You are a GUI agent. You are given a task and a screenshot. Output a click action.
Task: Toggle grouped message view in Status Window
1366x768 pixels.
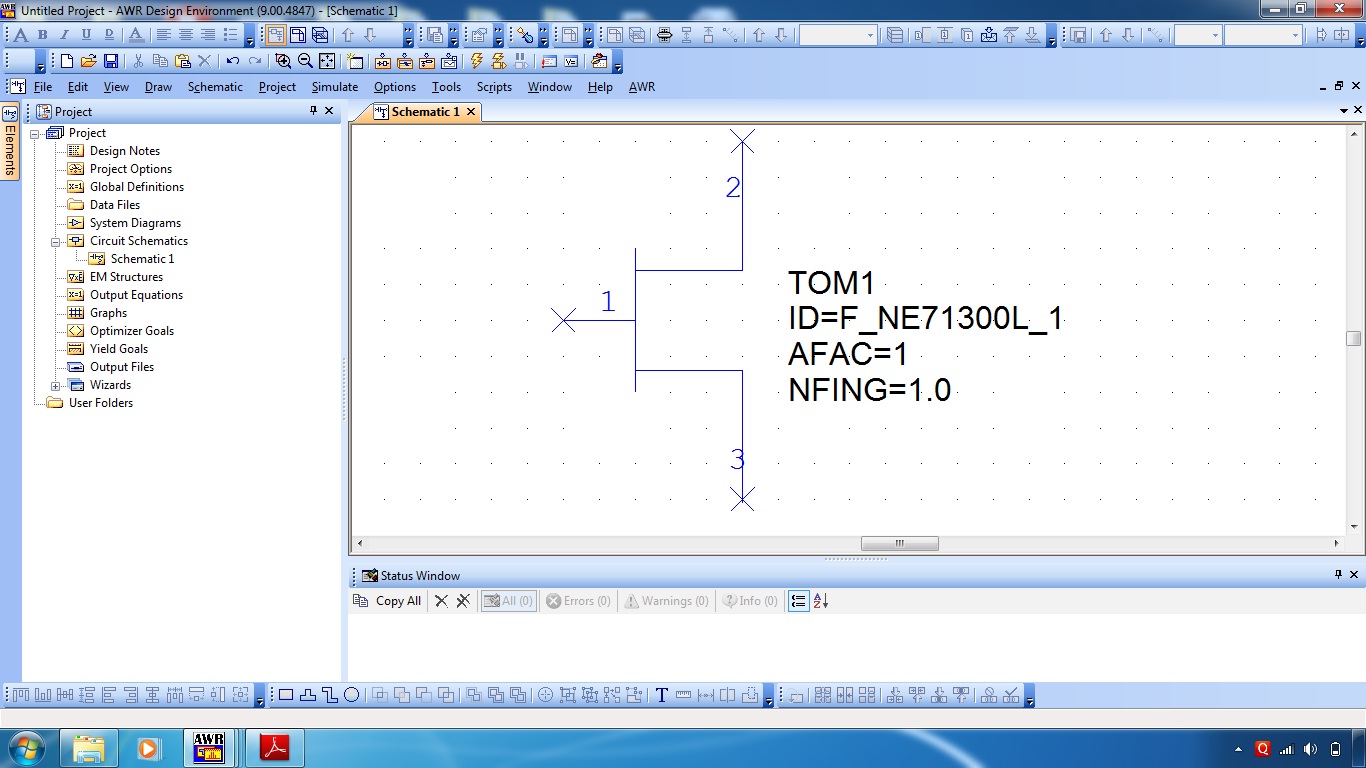[x=798, y=601]
